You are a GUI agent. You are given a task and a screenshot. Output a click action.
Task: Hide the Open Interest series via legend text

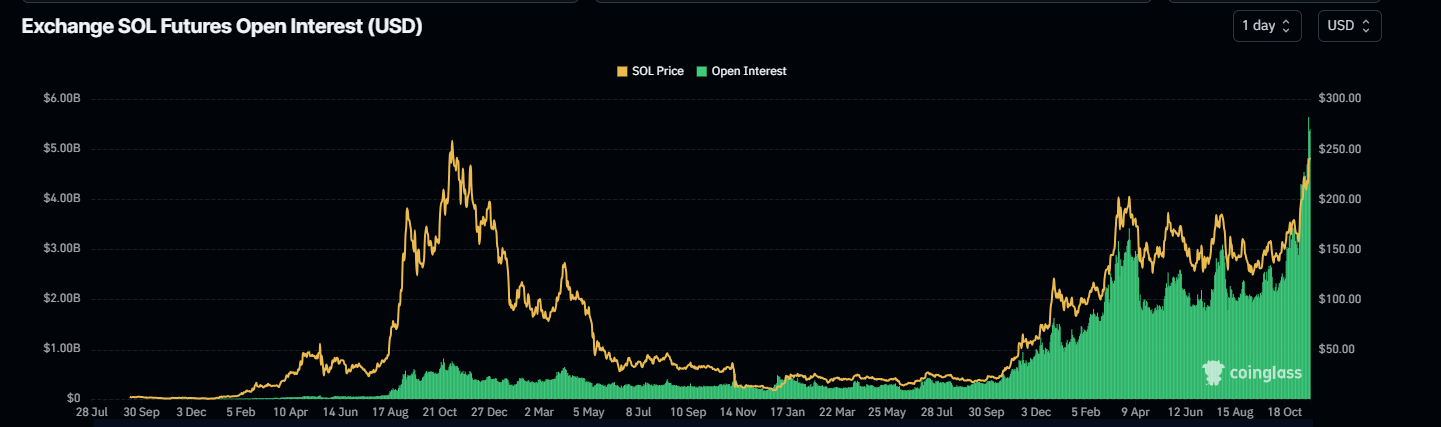[x=748, y=71]
